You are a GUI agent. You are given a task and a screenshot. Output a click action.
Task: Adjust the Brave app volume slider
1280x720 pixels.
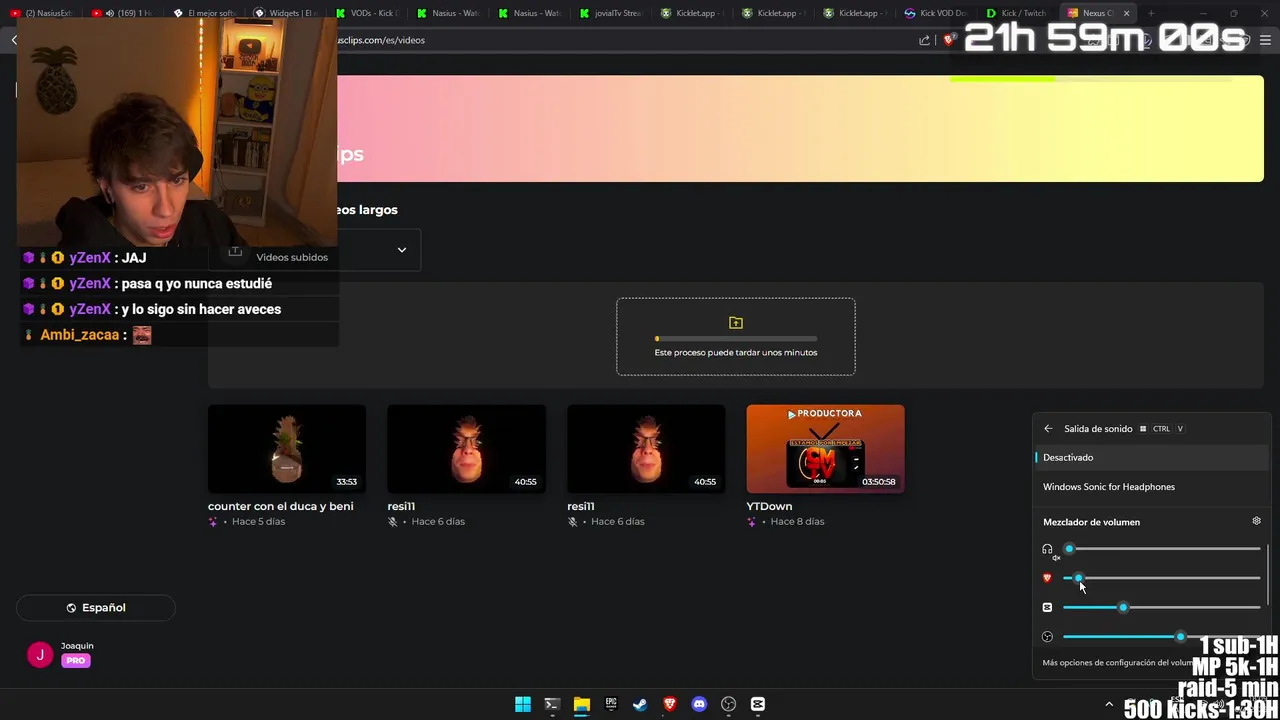coord(1161,578)
